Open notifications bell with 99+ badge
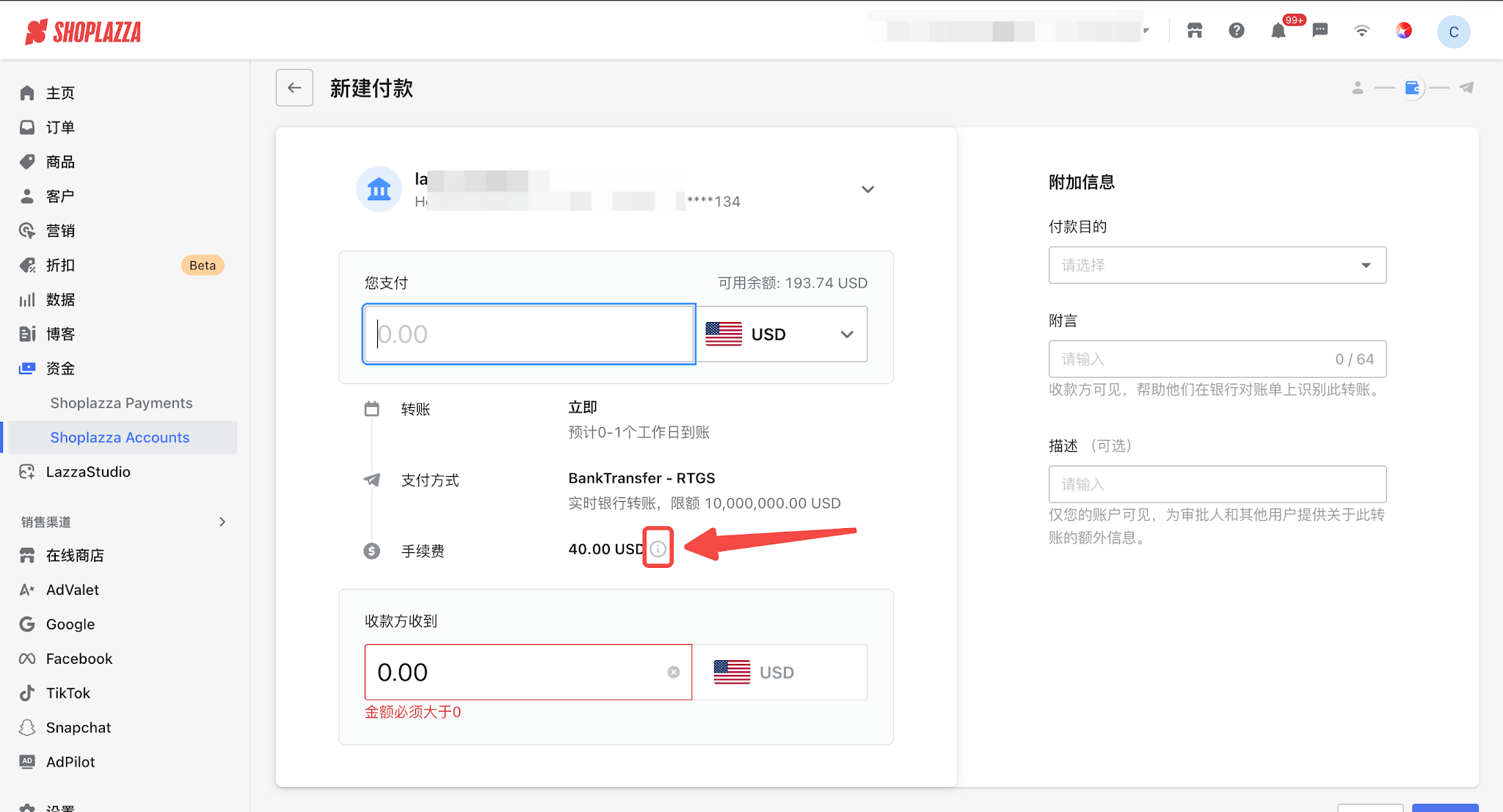The image size is (1503, 812). (x=1278, y=30)
